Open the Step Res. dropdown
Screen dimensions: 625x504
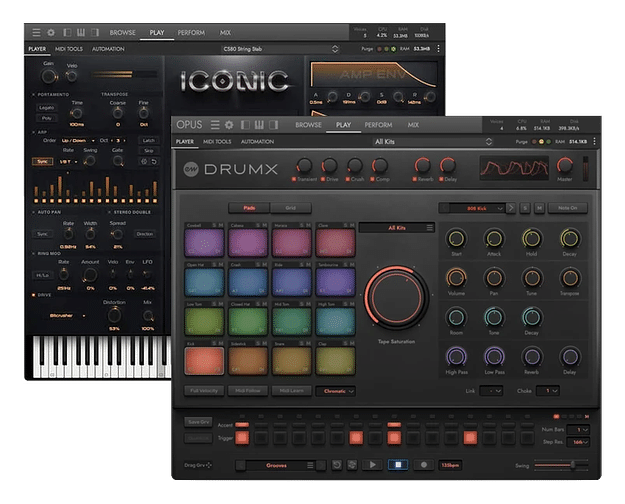point(578,442)
